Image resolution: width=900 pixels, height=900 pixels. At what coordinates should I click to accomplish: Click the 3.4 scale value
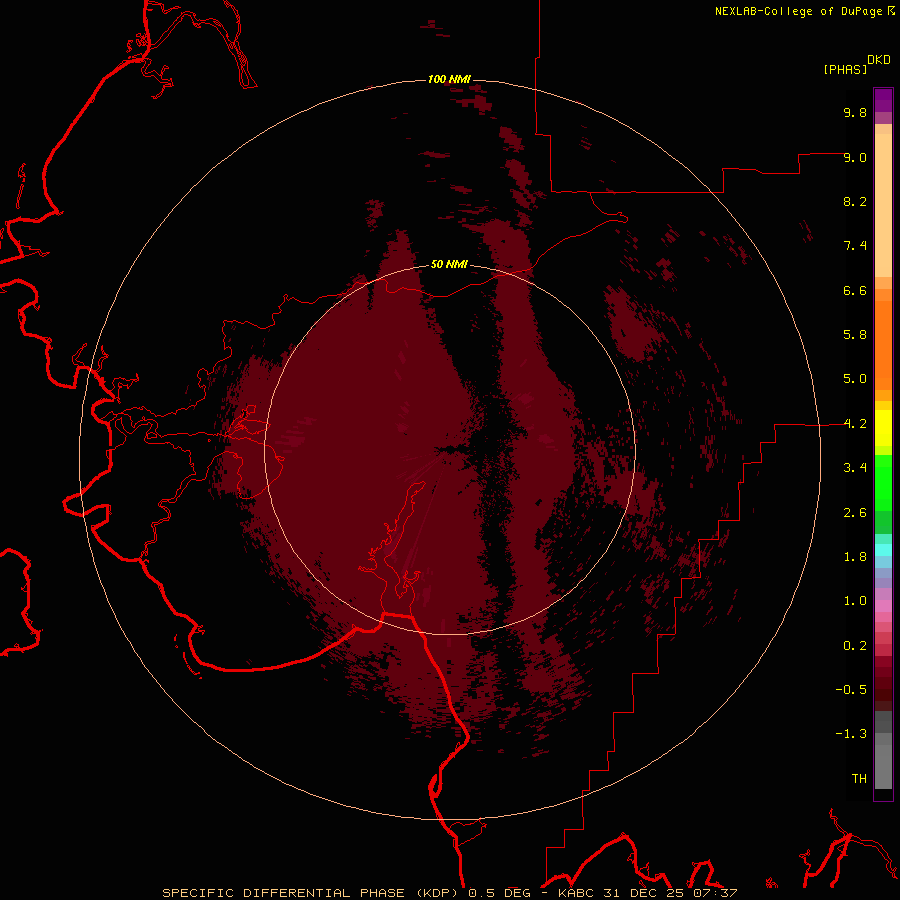pos(855,468)
